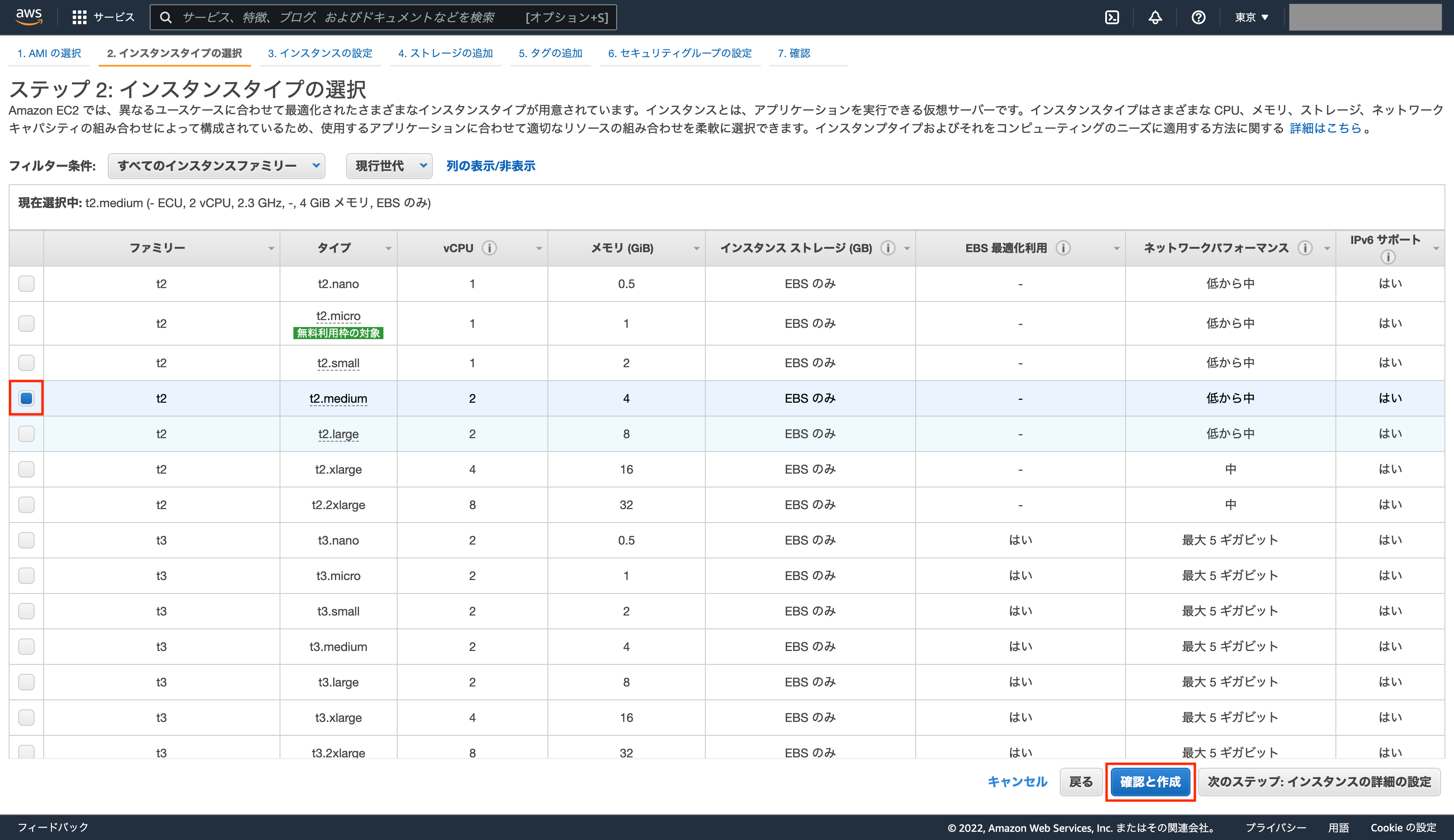Click the t2.small type name

338,363
